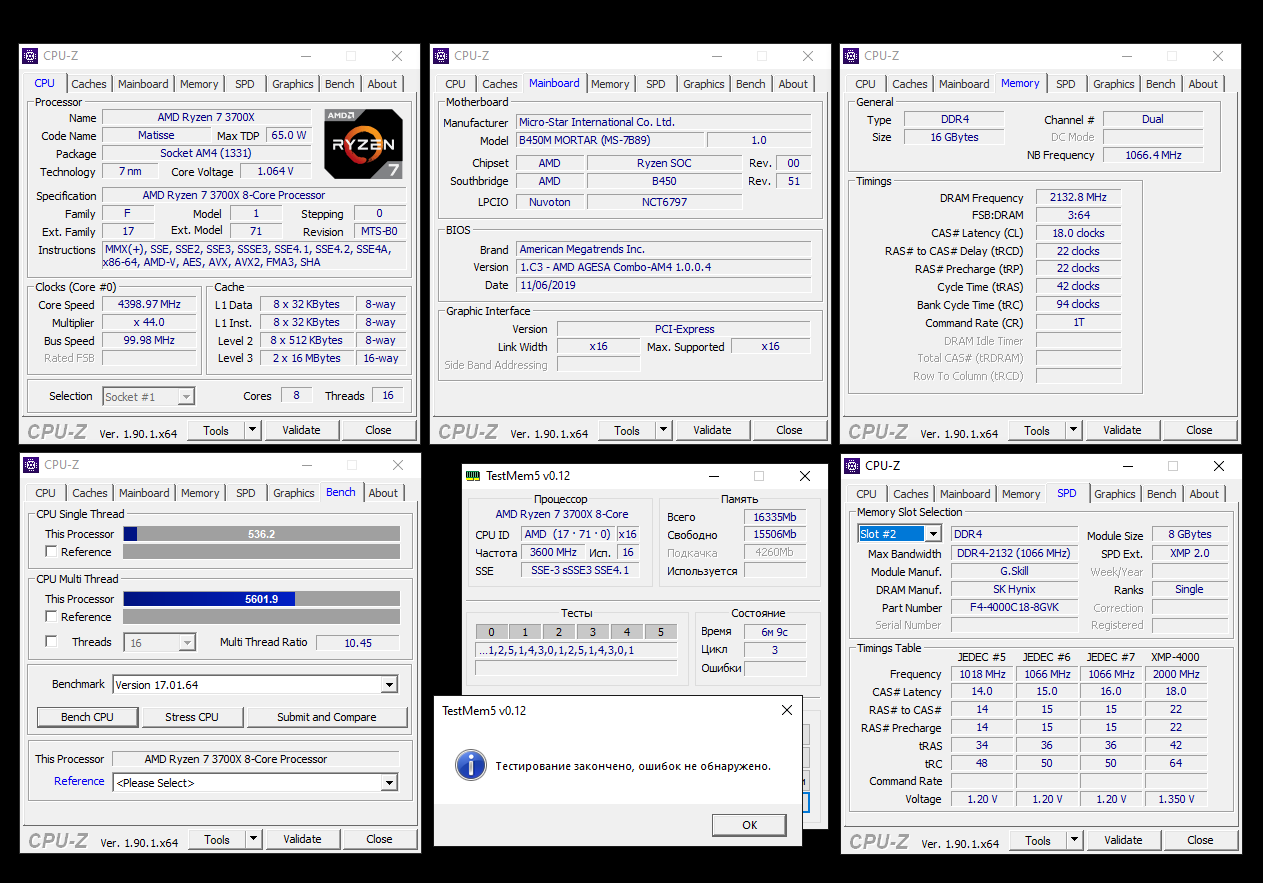The height and width of the screenshot is (883, 1263).
Task: Click CPU-Z icon in the Memory window title bar
Action: point(852,56)
